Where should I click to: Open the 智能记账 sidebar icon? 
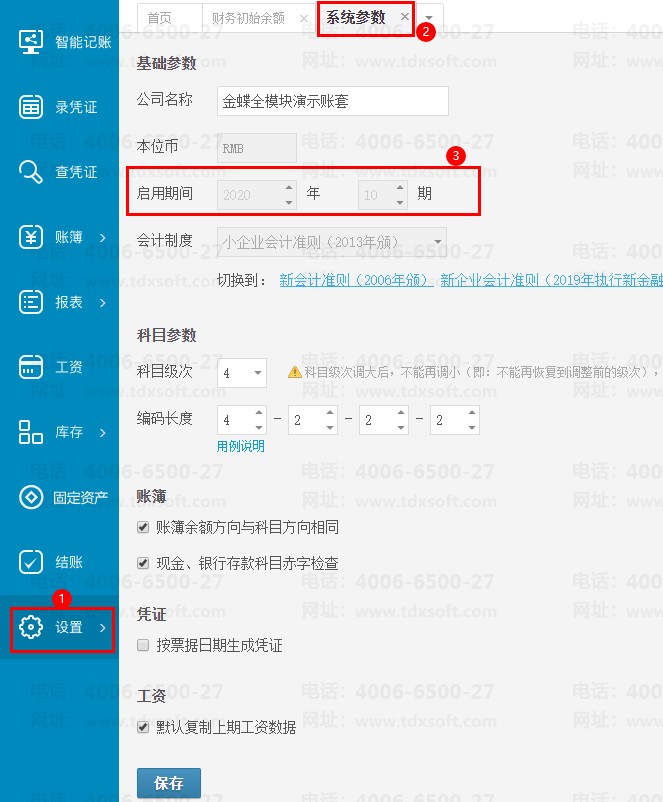31,42
